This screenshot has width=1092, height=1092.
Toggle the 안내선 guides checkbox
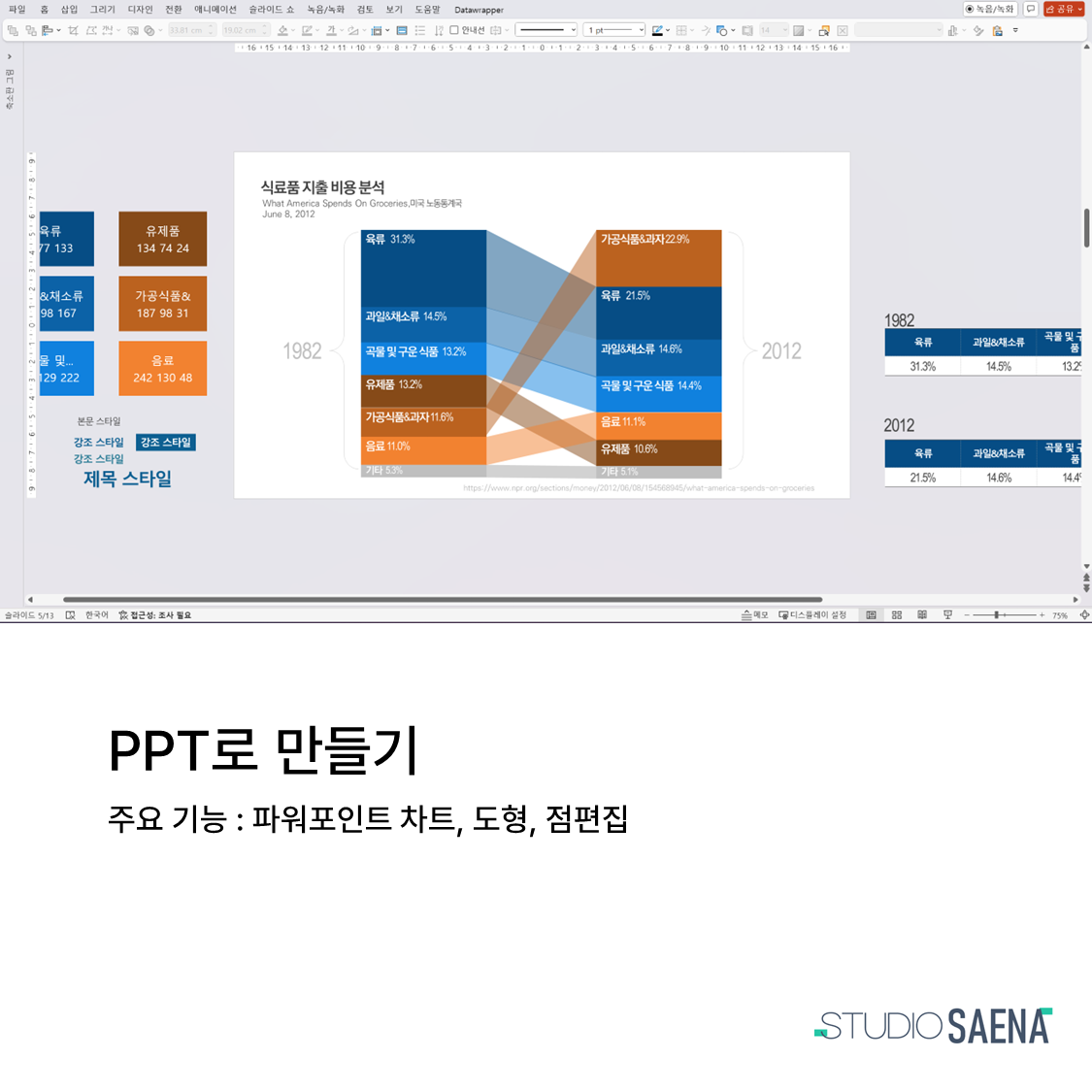(454, 30)
